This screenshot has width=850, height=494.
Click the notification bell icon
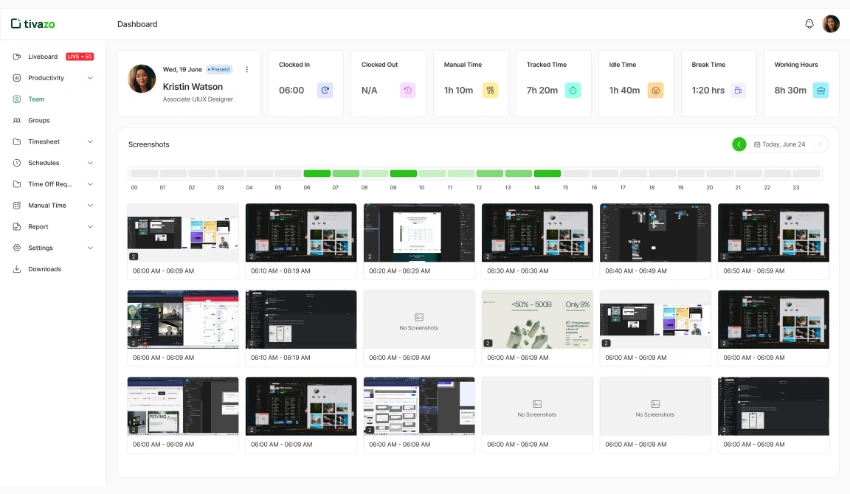(x=809, y=24)
